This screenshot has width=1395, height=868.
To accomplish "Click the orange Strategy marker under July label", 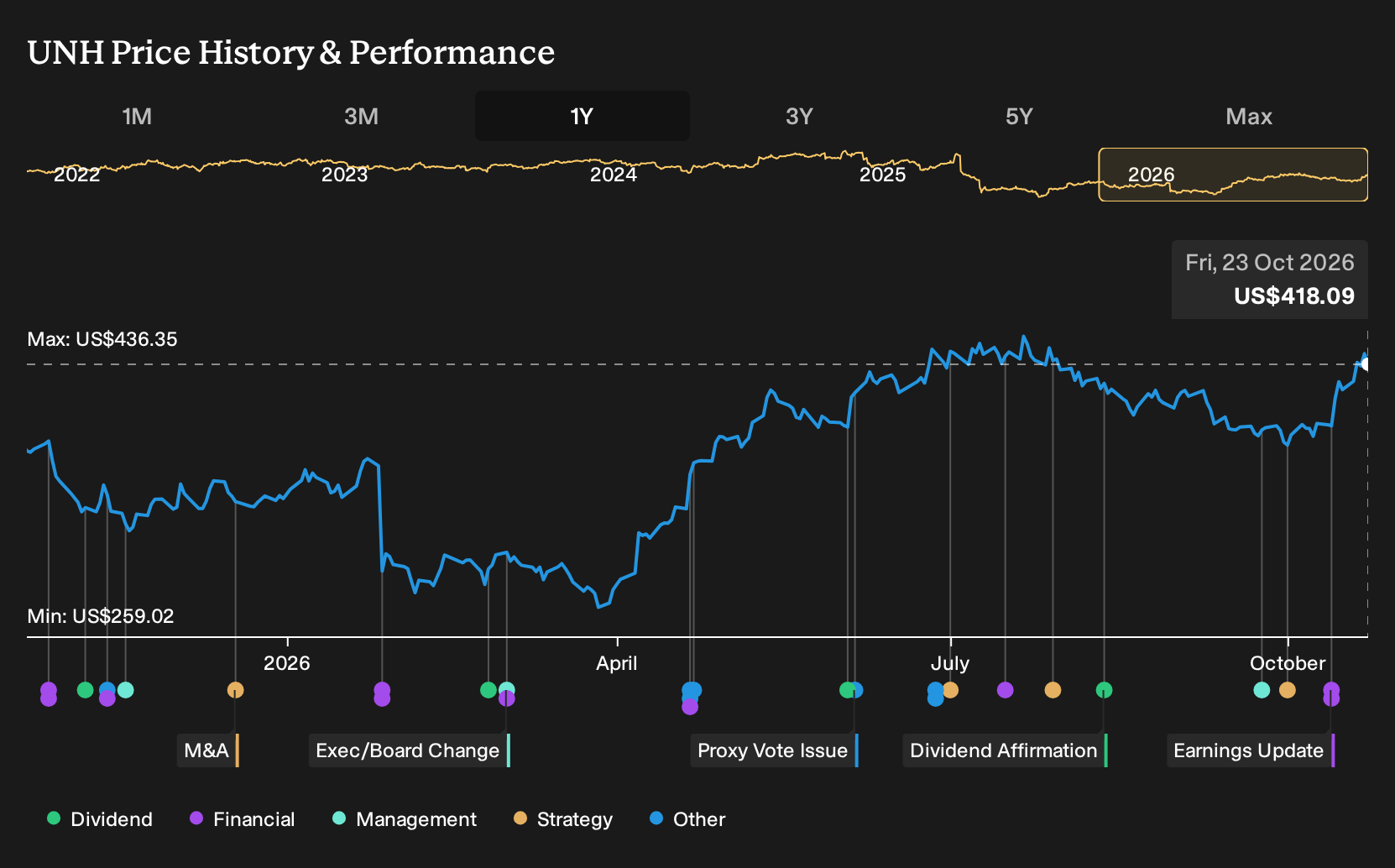I will tap(950, 690).
